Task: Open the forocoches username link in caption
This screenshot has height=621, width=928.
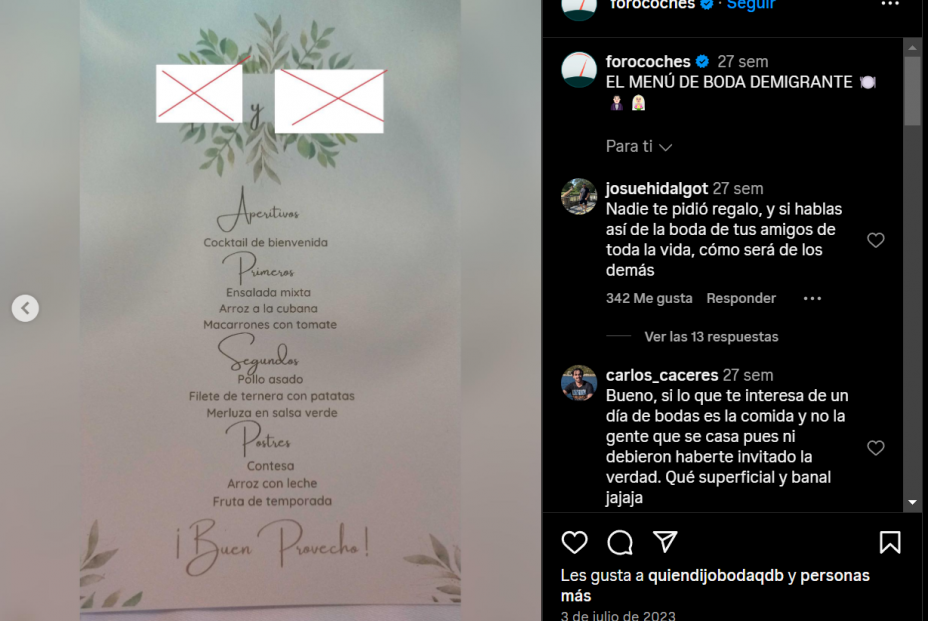Action: tap(648, 62)
